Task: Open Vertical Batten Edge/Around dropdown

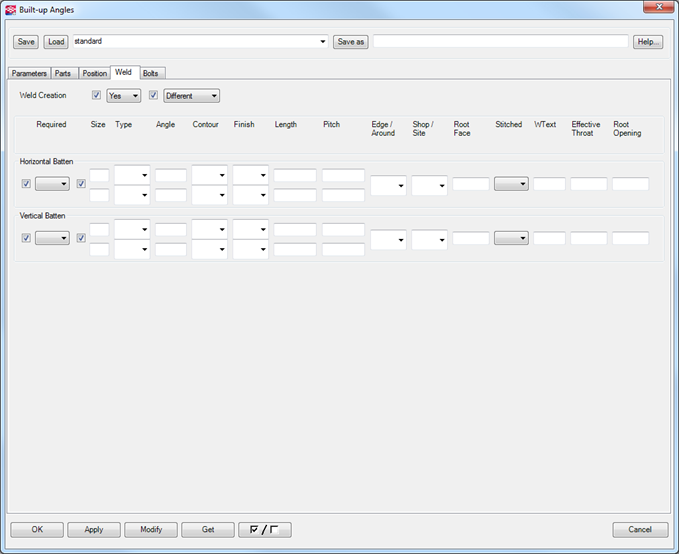Action: tap(388, 239)
